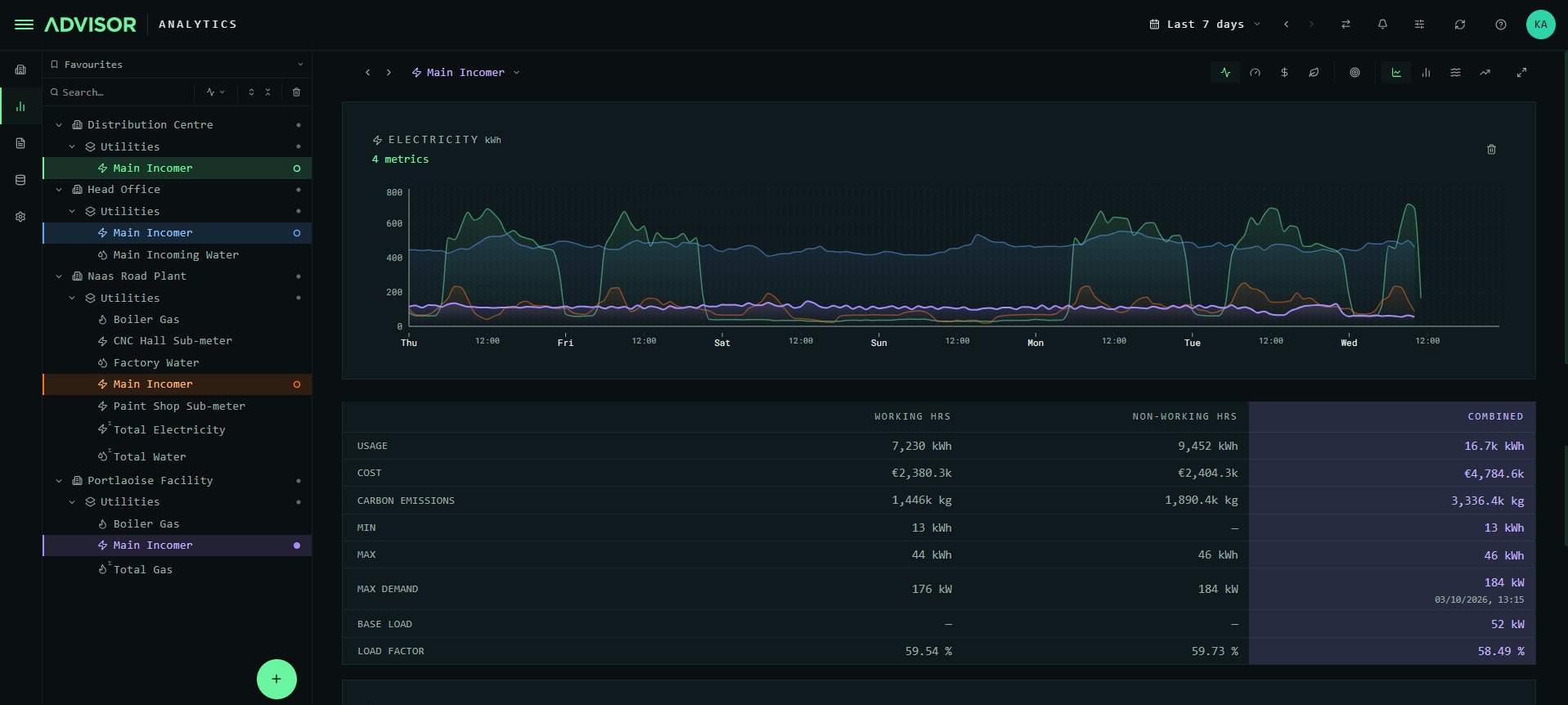Select the consumption pulse metric icon
1568x705 pixels.
pos(1225,73)
